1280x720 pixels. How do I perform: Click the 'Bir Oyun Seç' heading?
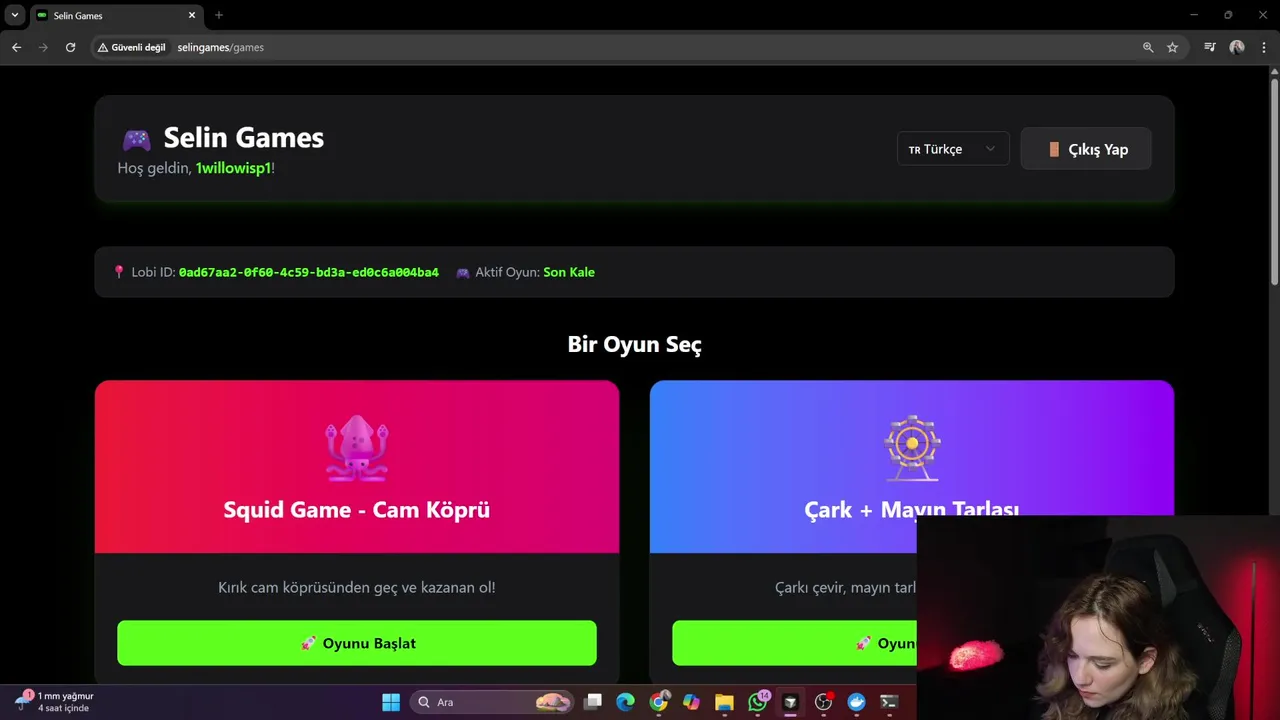click(x=635, y=345)
